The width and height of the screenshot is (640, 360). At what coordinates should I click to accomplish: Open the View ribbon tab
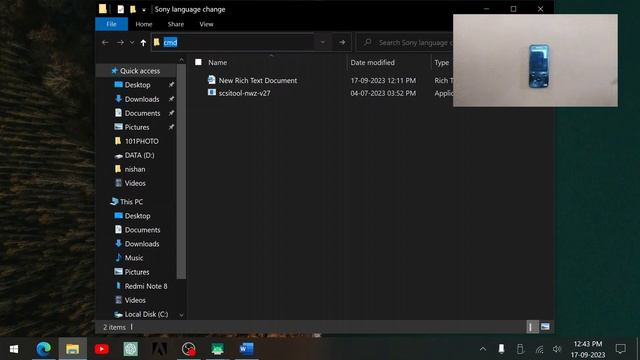click(x=206, y=24)
